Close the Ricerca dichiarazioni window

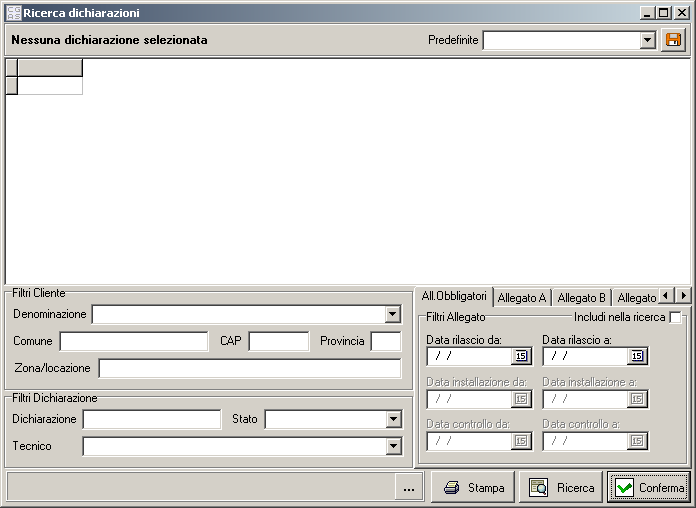coord(681,13)
